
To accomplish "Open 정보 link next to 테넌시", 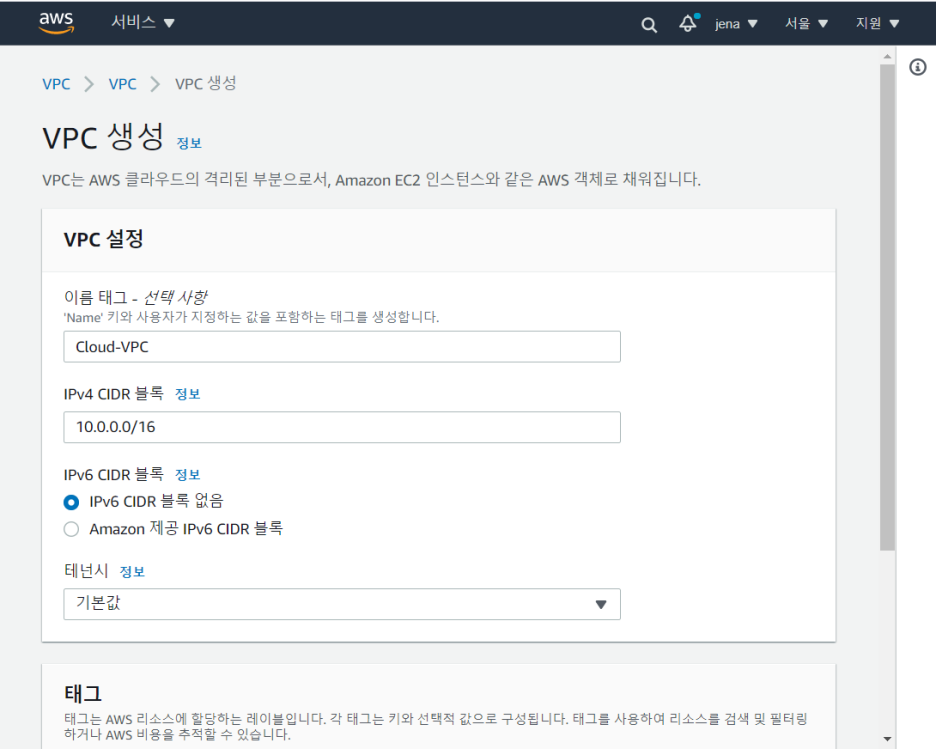I will 132,572.
